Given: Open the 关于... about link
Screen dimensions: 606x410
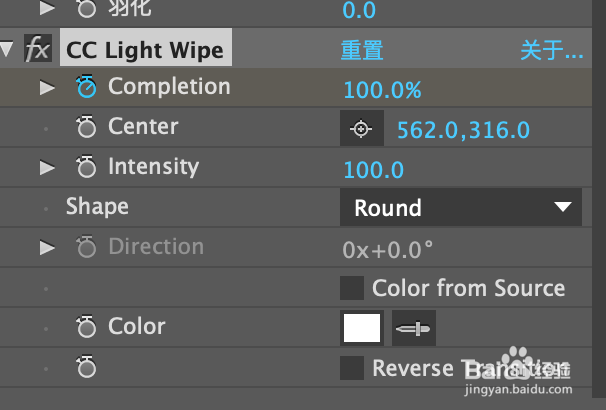Looking at the screenshot, I should click(552, 50).
